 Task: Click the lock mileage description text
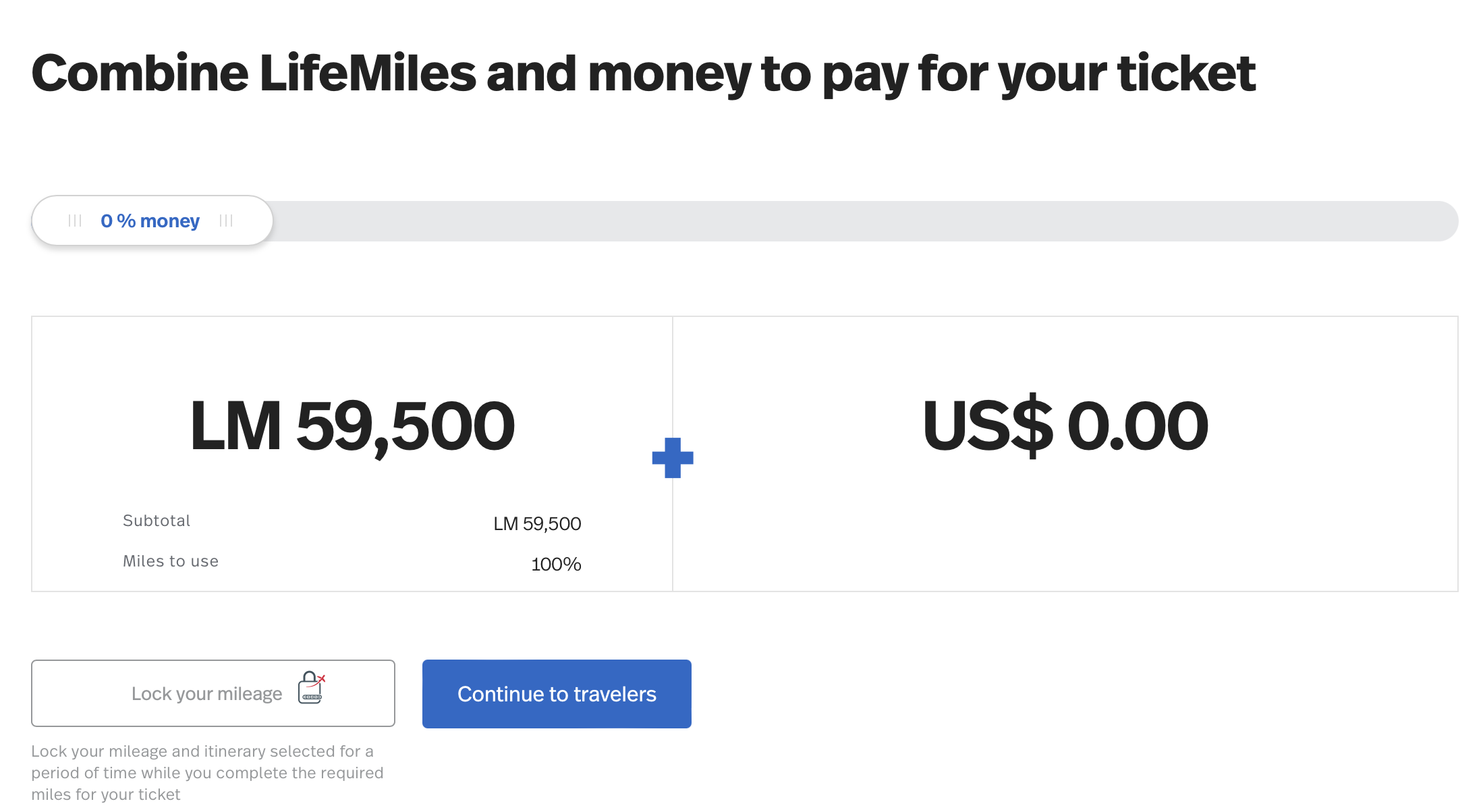click(207, 773)
